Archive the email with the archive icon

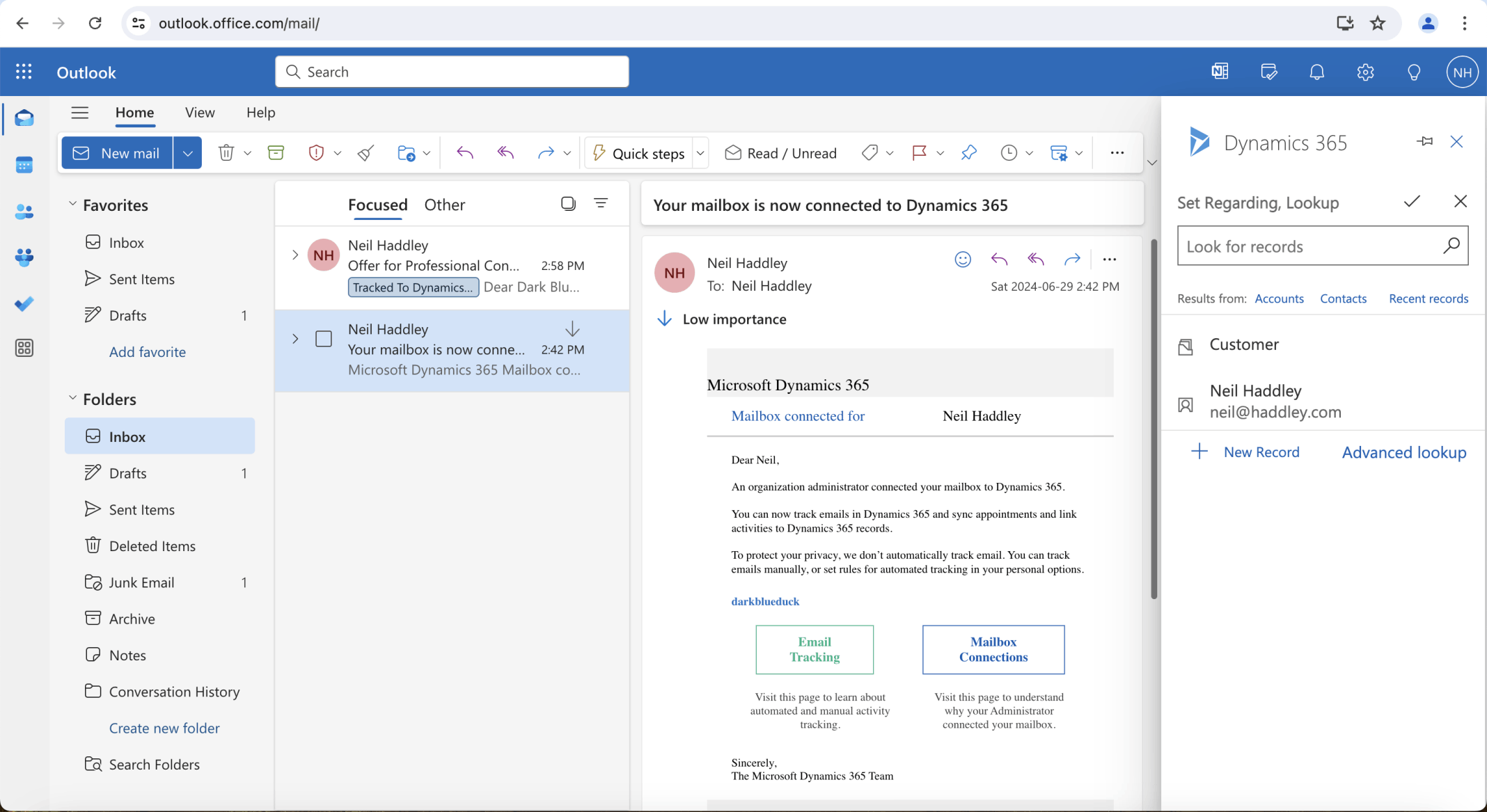pos(276,152)
